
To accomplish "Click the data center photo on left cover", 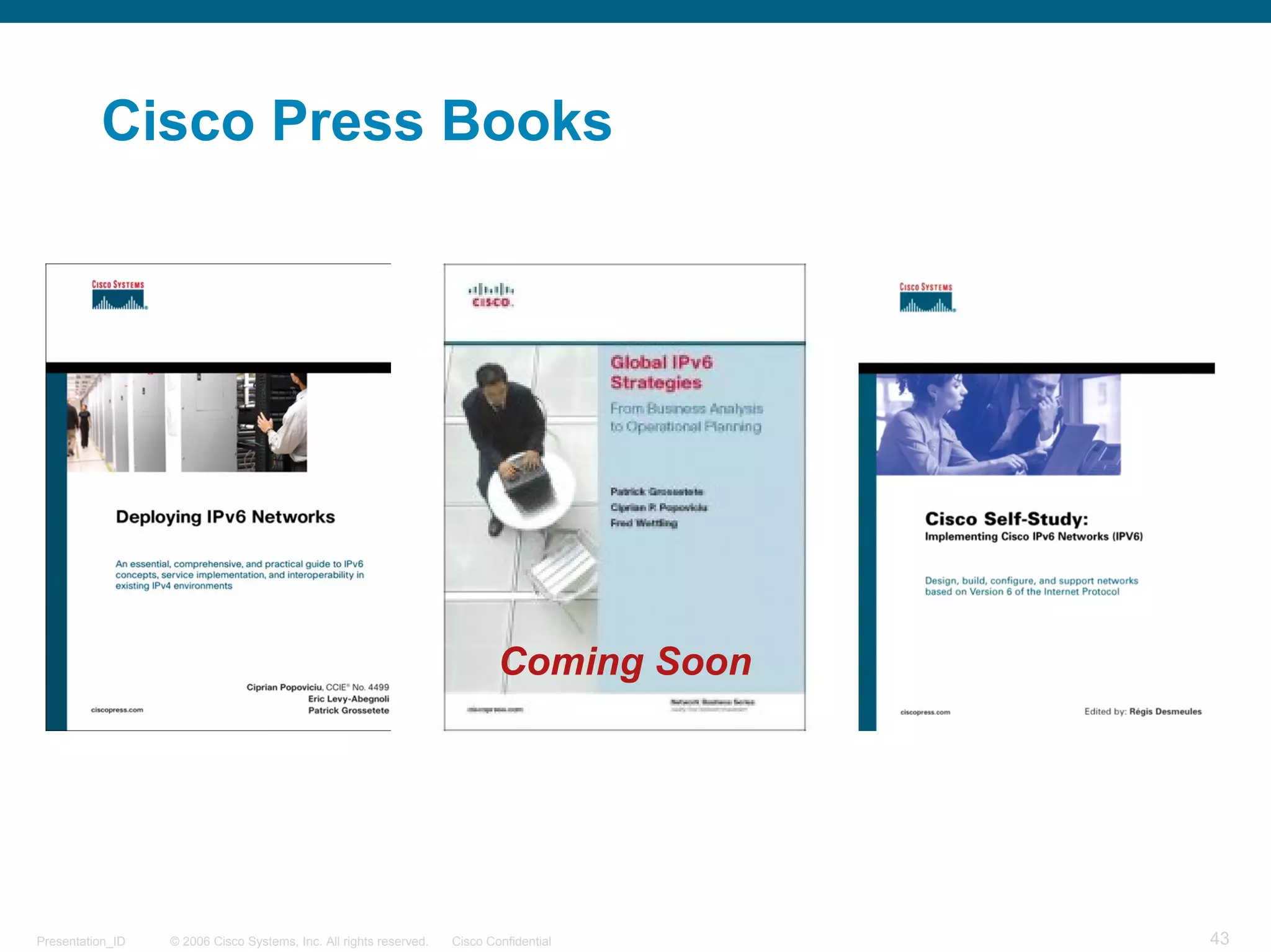I will [x=187, y=423].
